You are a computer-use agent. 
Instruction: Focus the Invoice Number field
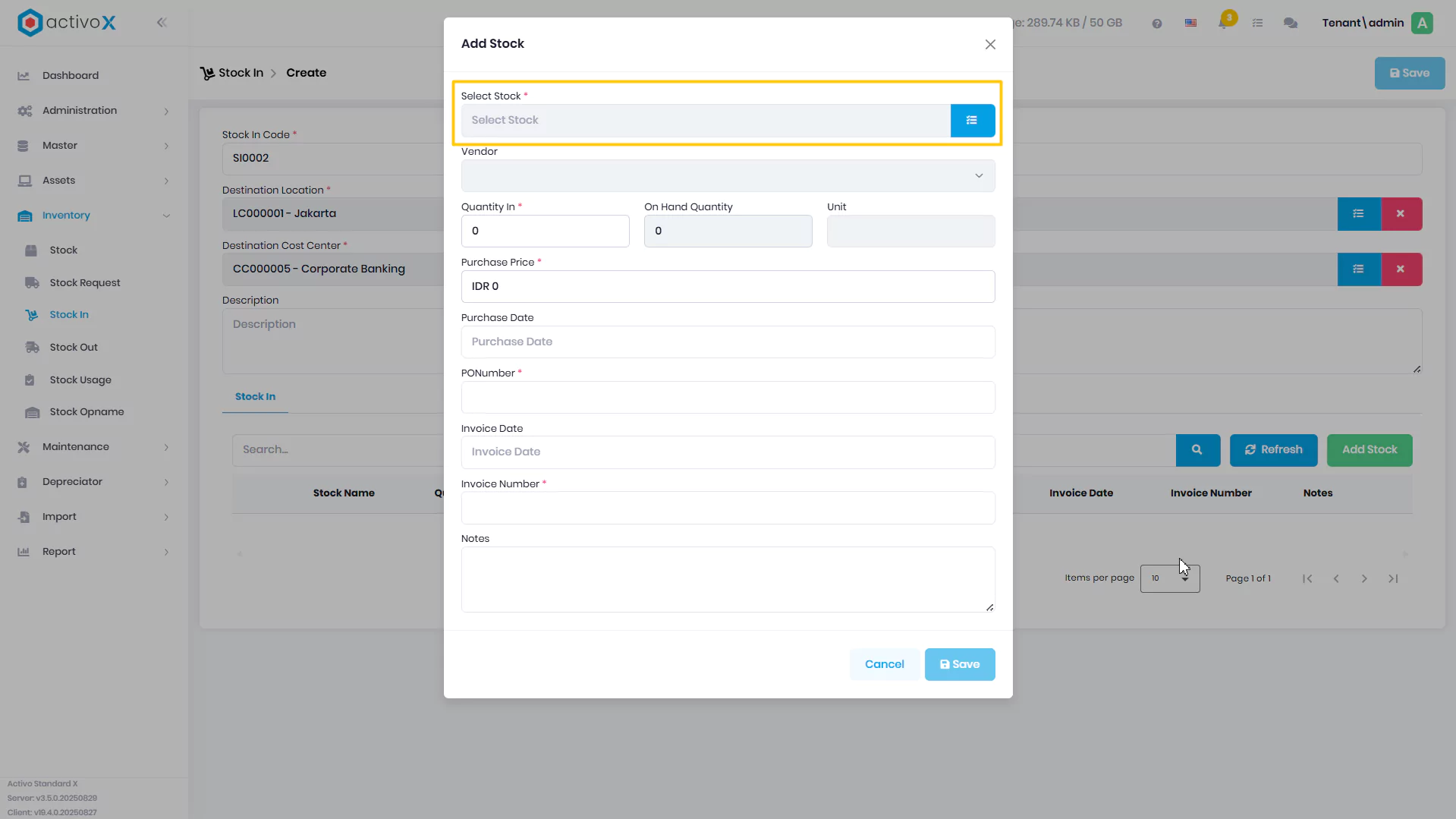click(x=728, y=508)
